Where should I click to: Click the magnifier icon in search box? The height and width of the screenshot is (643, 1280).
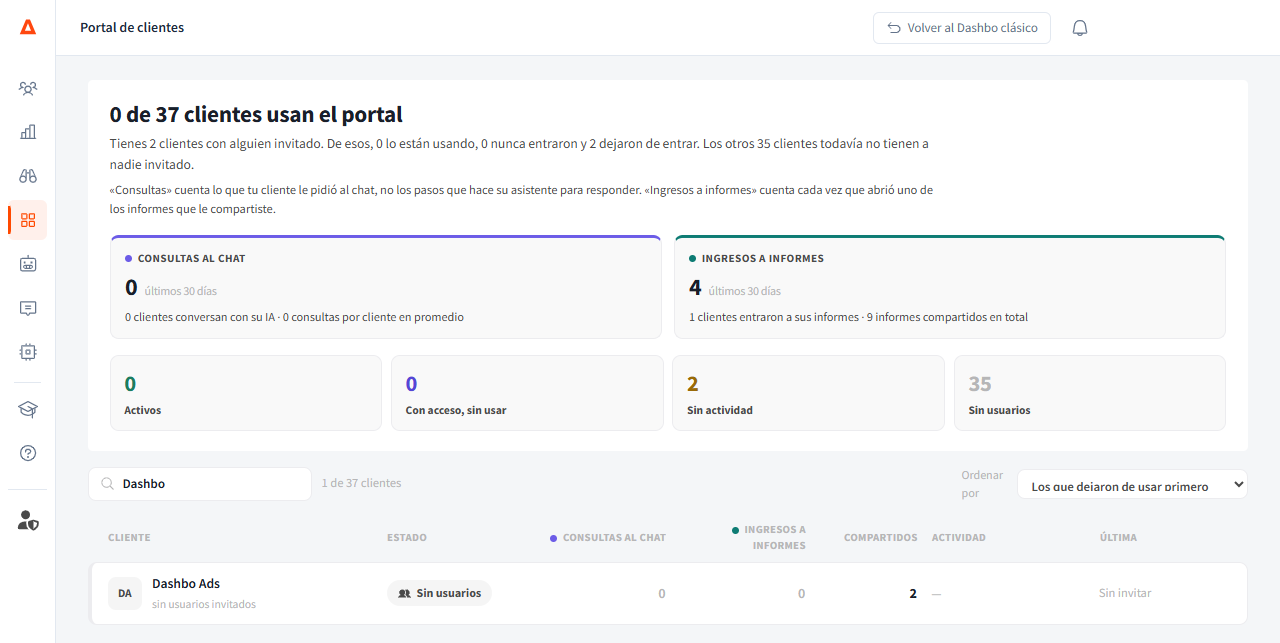pyautogui.click(x=106, y=484)
